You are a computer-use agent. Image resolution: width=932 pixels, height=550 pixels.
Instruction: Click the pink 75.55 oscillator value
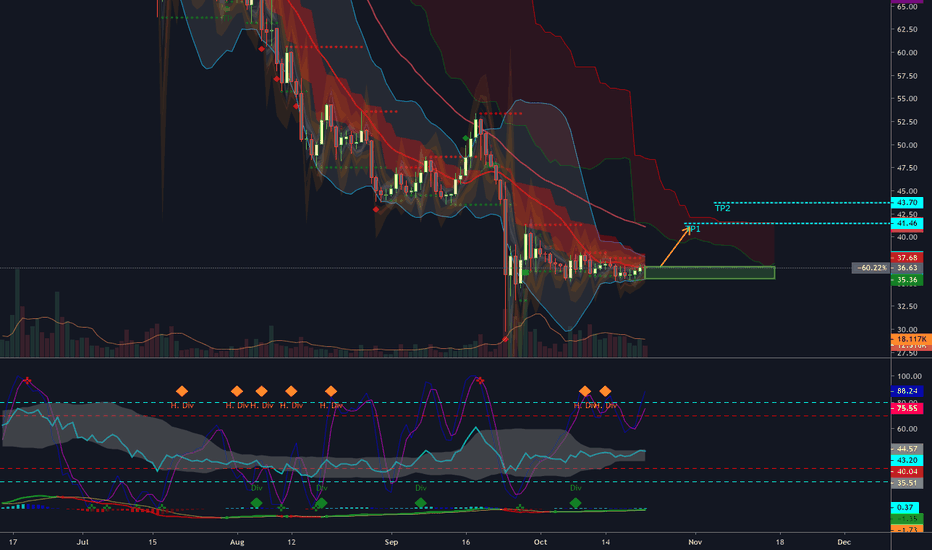point(907,408)
